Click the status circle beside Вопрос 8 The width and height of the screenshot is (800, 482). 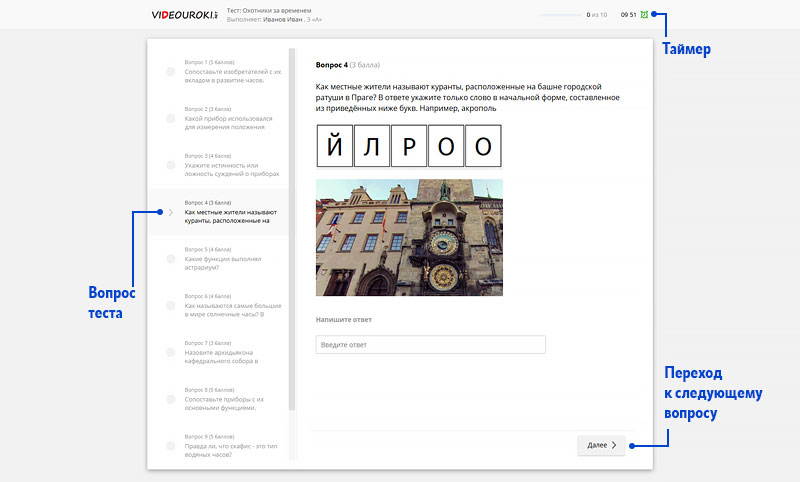pos(171,399)
